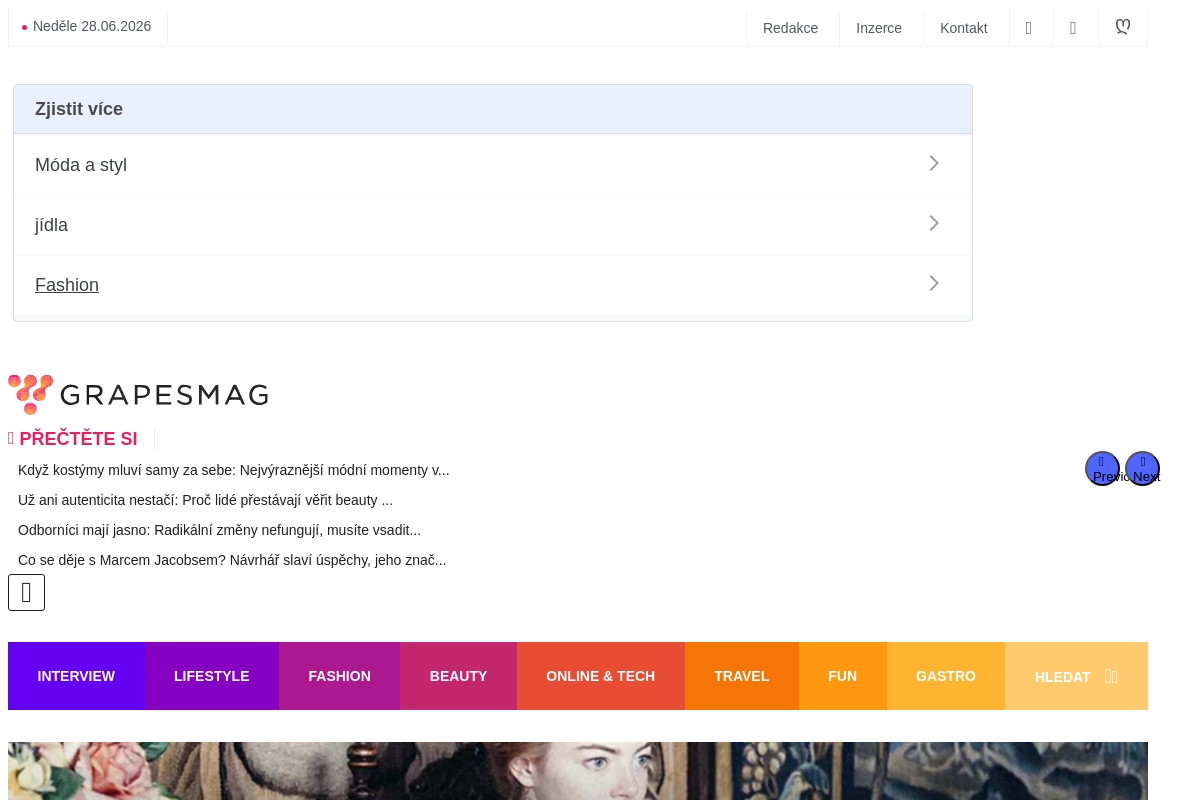
Task: Click the heart-shaped icon in top bar
Action: click(x=1123, y=27)
